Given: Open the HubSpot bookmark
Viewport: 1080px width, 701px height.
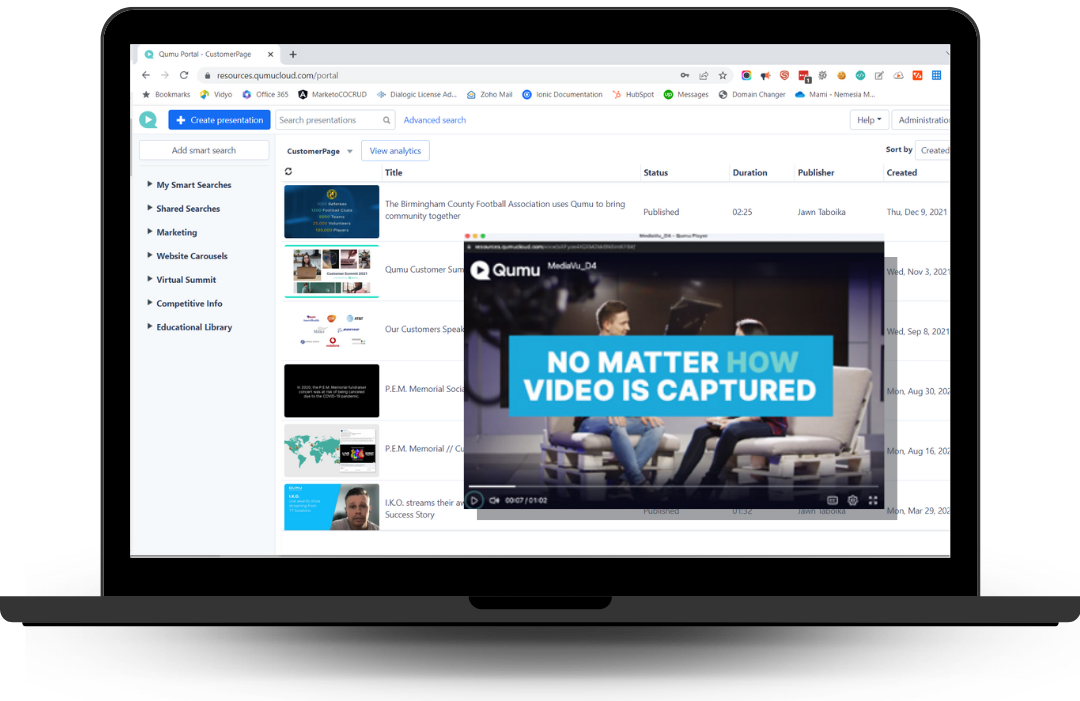Looking at the screenshot, I should (x=633, y=94).
